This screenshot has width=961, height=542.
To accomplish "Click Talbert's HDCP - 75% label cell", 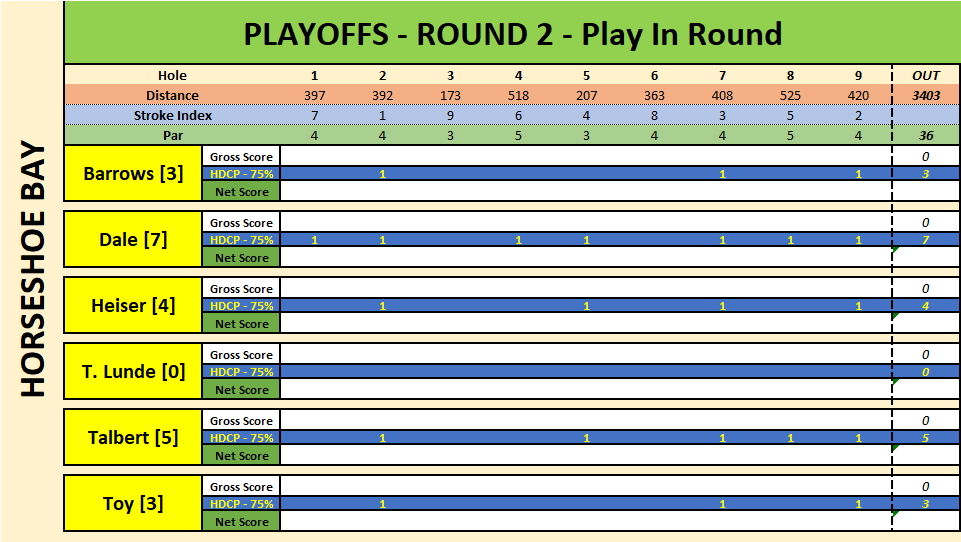I will click(x=241, y=438).
